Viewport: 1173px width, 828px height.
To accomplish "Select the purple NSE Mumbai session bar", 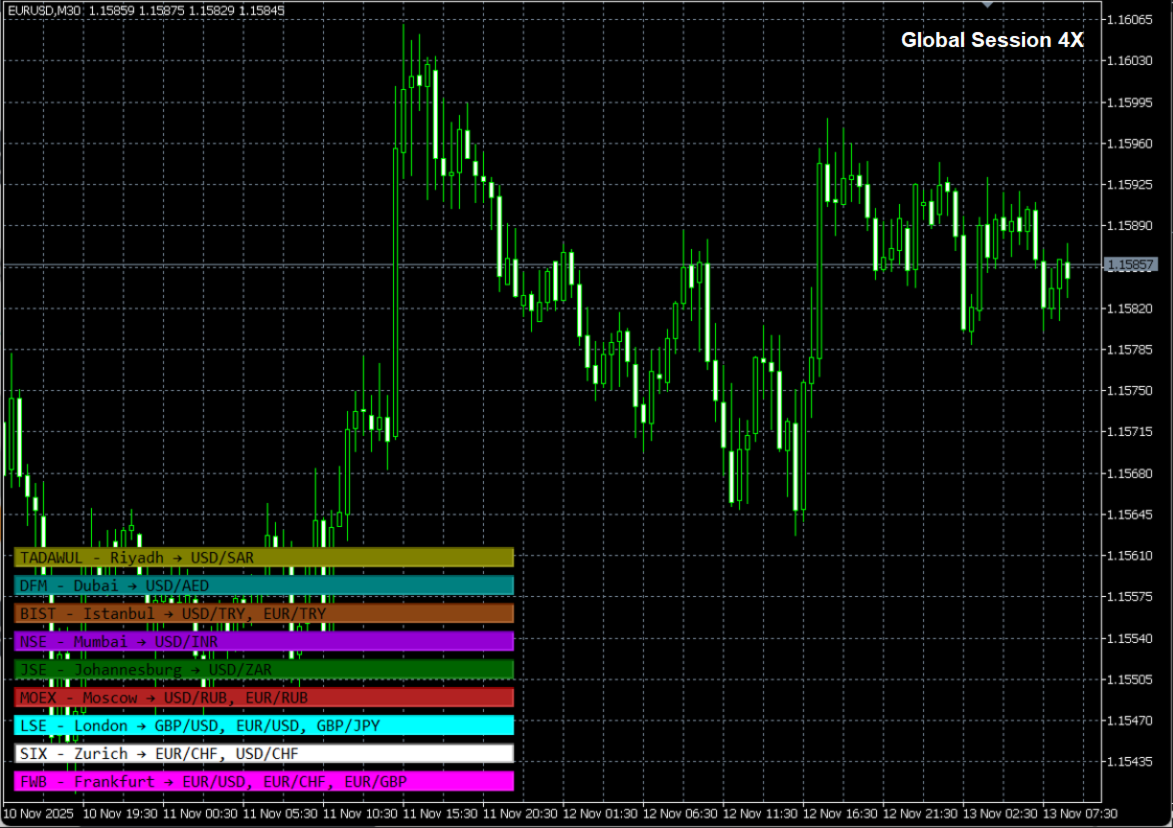I will (x=260, y=641).
